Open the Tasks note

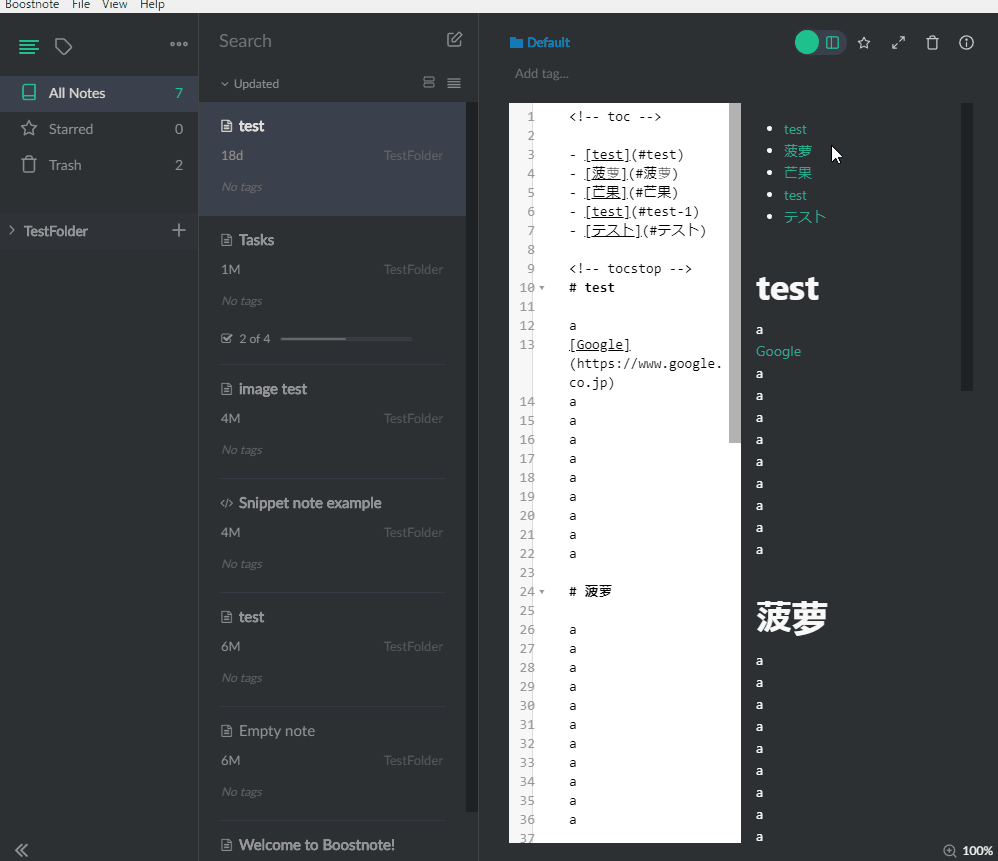[332, 290]
